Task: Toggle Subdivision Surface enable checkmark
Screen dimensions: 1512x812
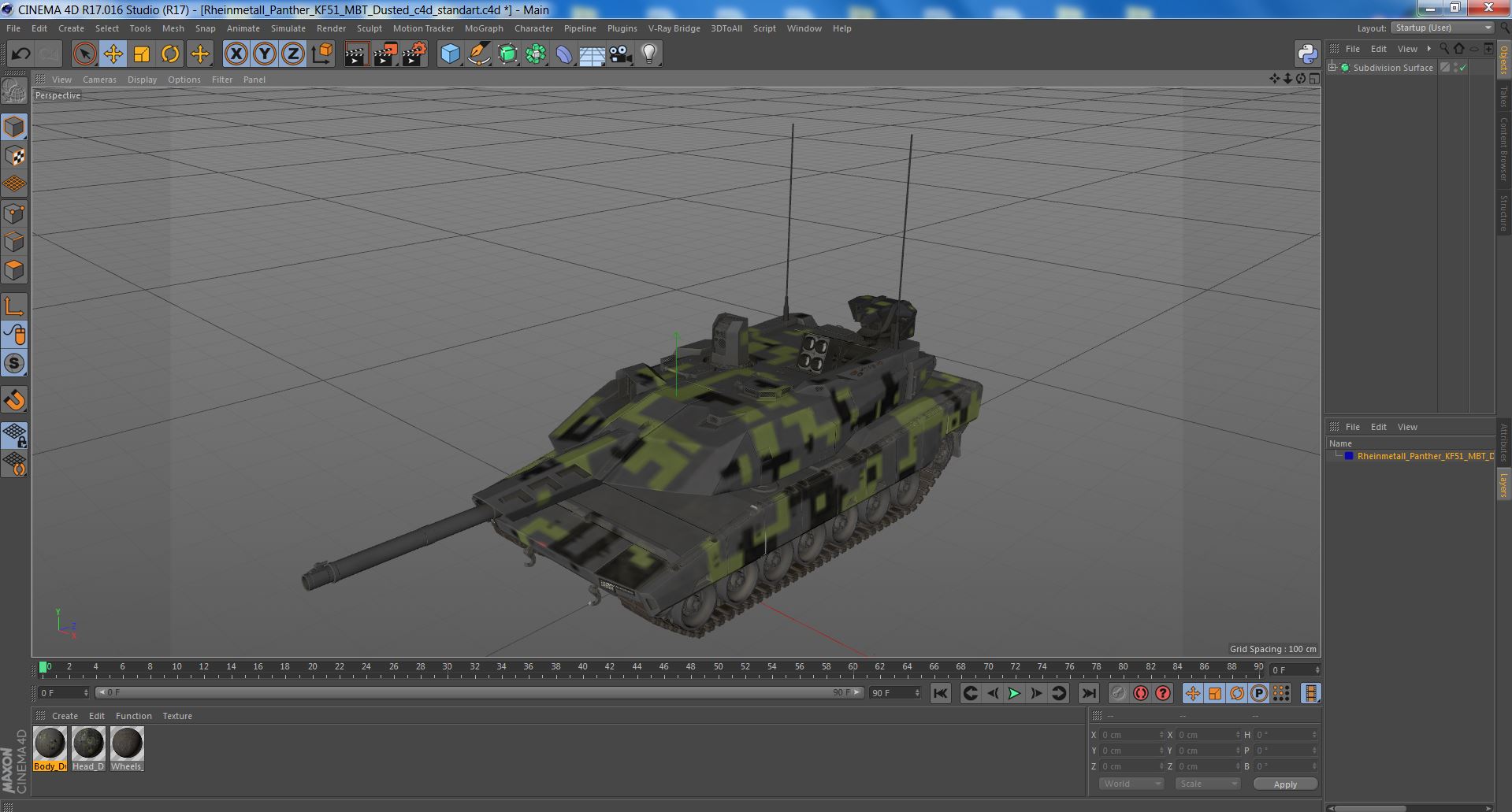Action: click(x=1463, y=68)
